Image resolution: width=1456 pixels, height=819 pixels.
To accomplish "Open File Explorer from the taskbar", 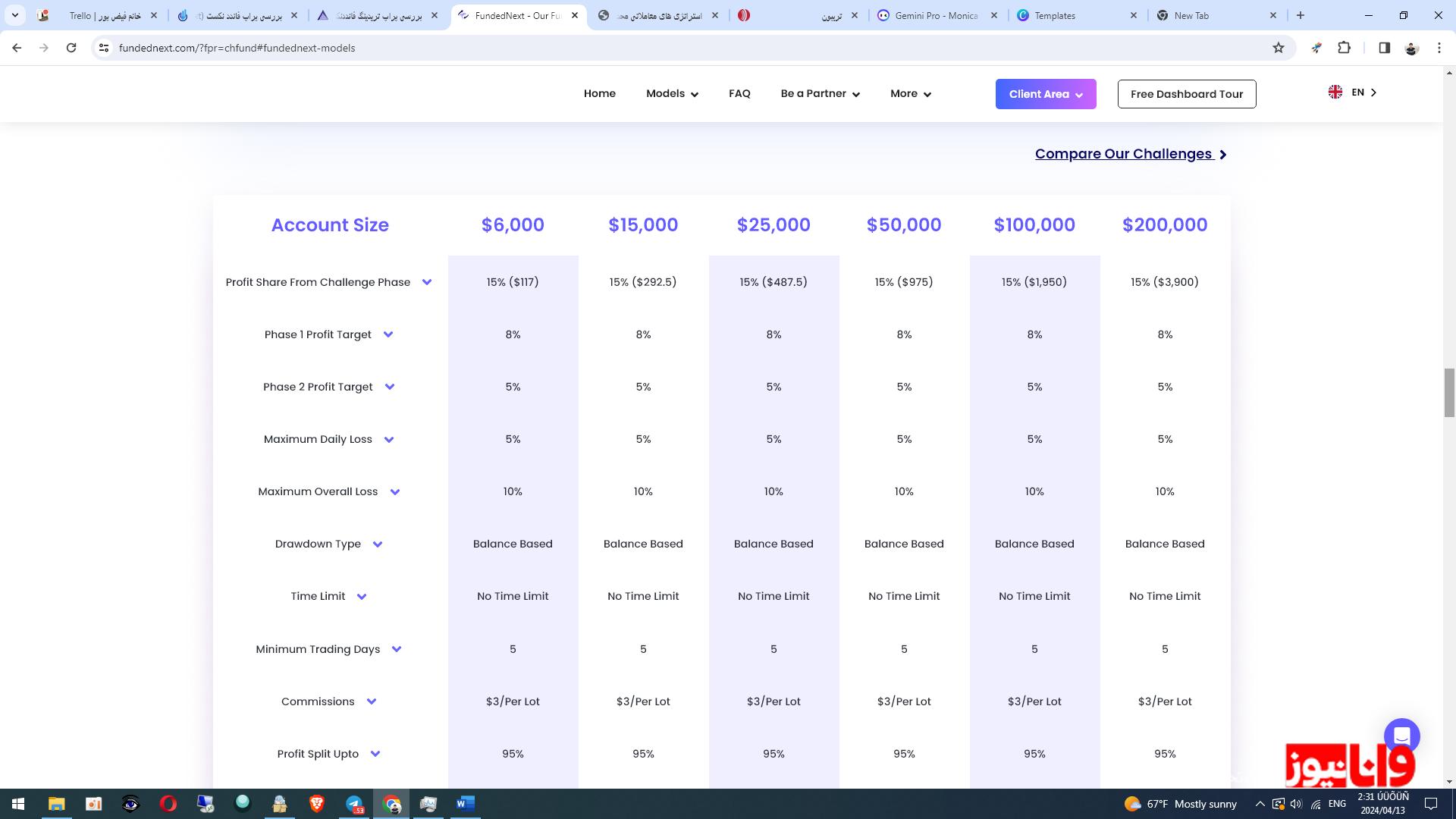I will [x=56, y=804].
